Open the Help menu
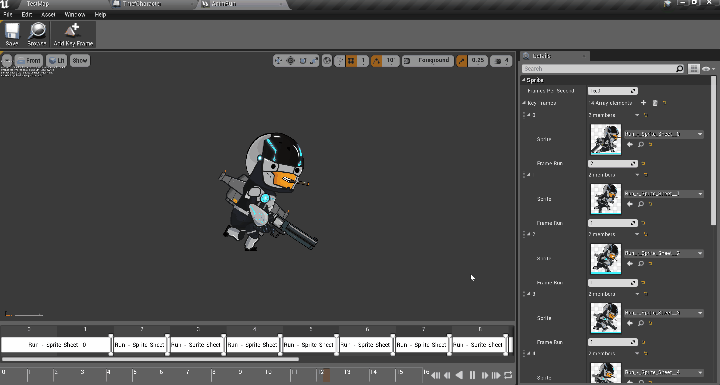The image size is (720, 385). coord(100,15)
